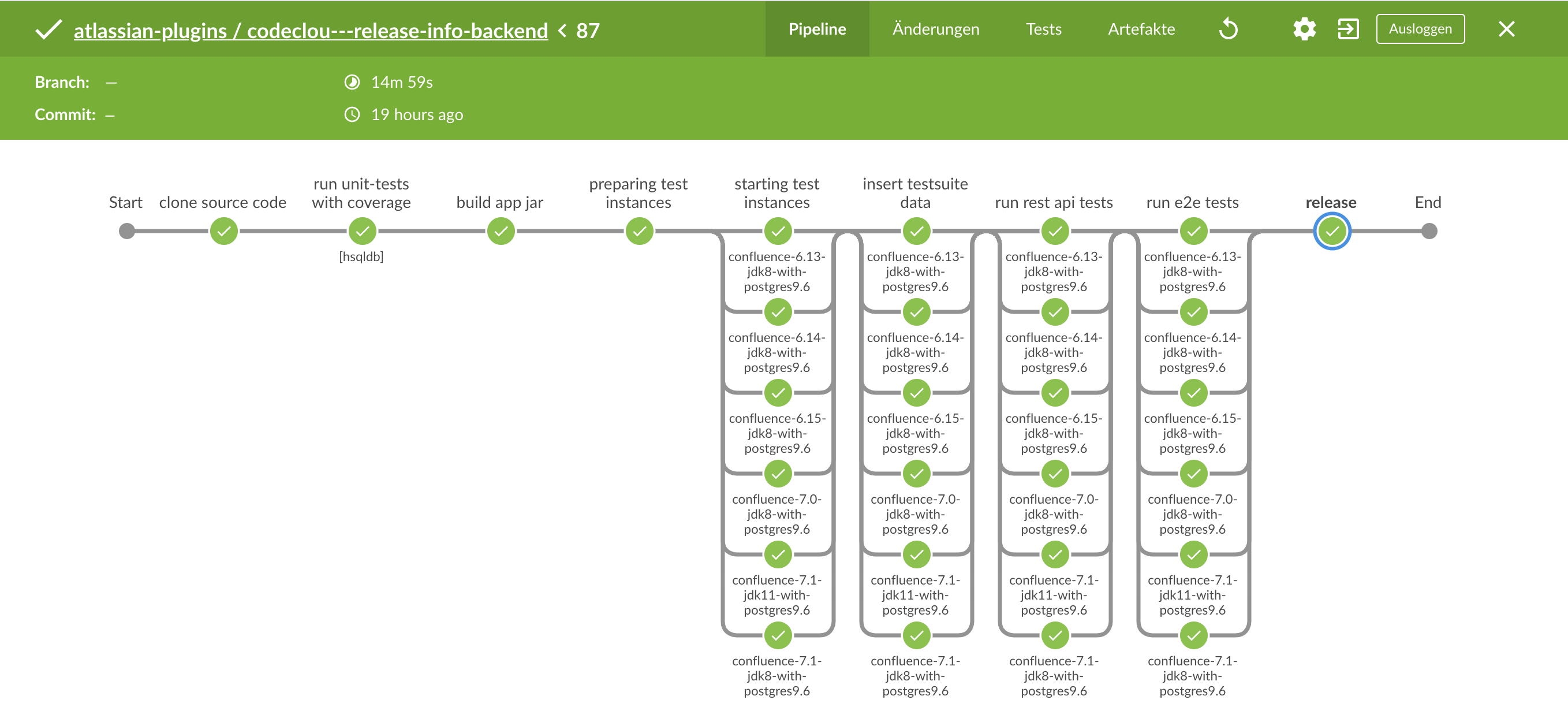
Task: Select confluence-7.1-jdk11 node under run rest api tests
Action: 1055,554
